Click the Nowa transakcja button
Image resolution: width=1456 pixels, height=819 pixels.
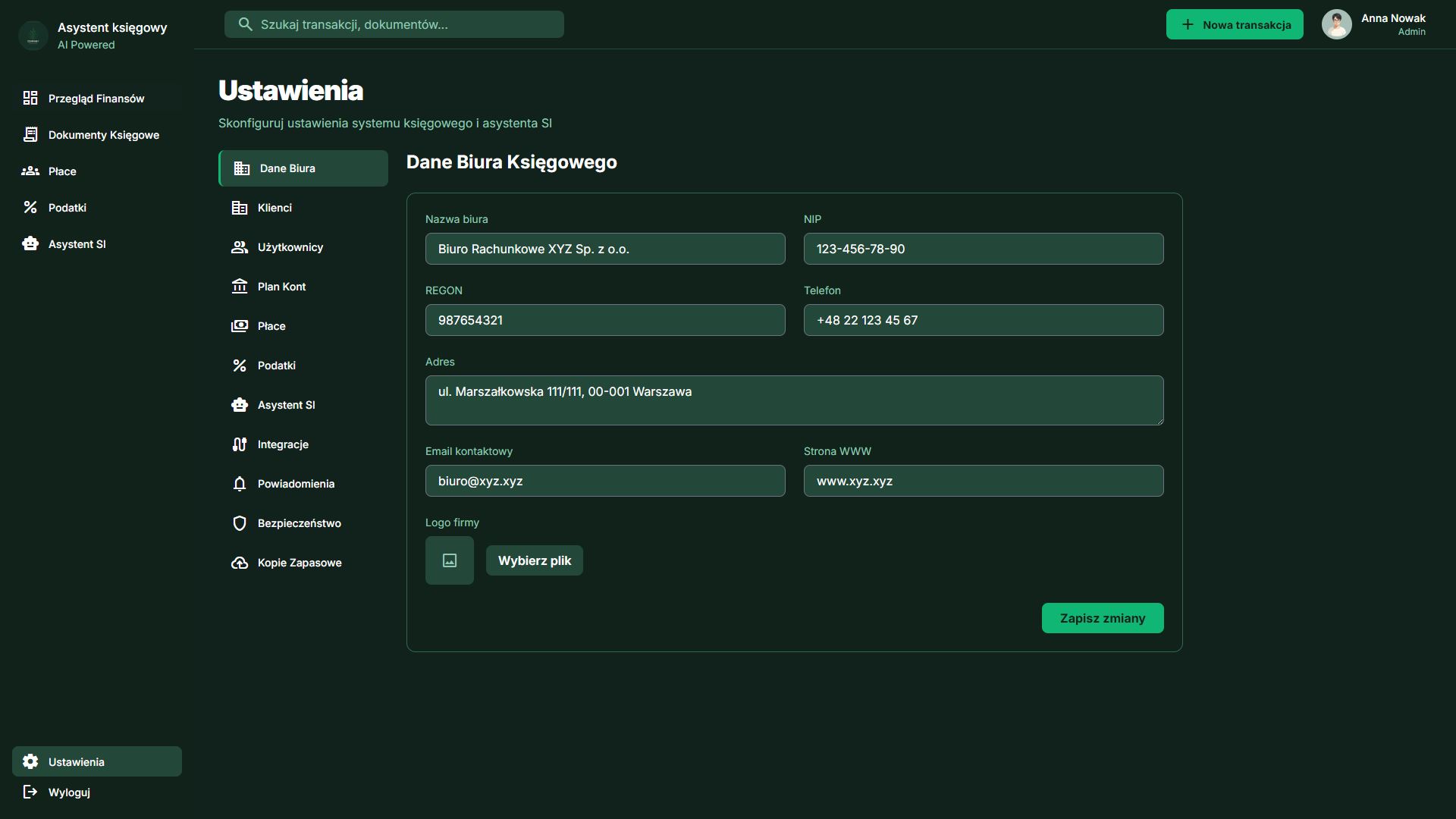[1235, 24]
